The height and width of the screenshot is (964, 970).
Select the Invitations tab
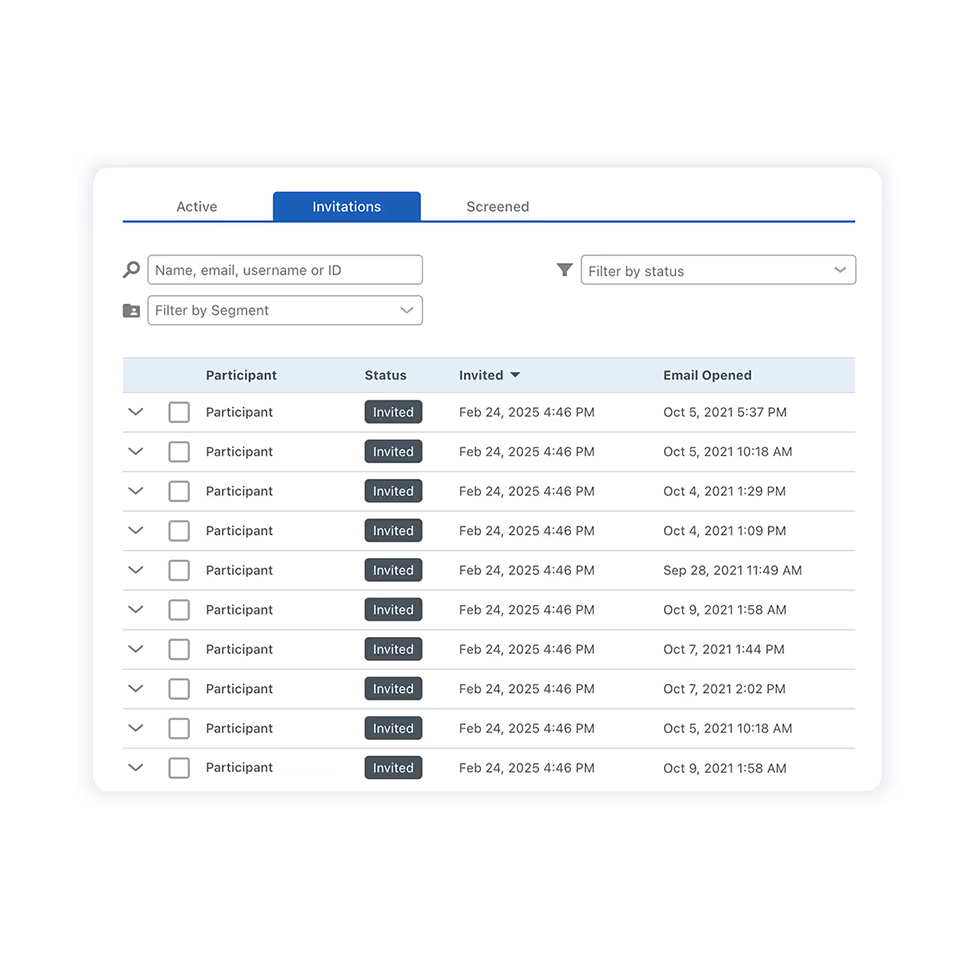pos(346,207)
